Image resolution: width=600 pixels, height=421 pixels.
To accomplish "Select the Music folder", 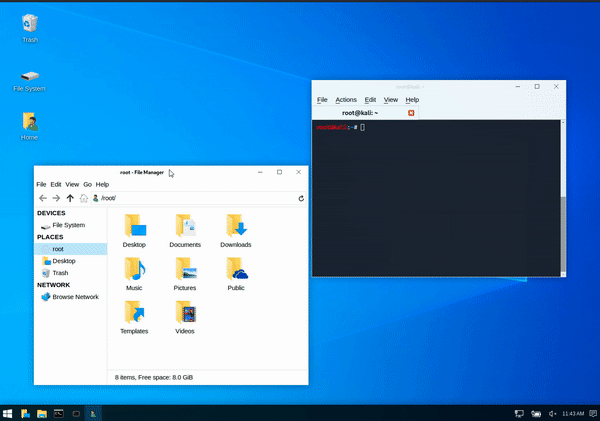I will coord(134,273).
